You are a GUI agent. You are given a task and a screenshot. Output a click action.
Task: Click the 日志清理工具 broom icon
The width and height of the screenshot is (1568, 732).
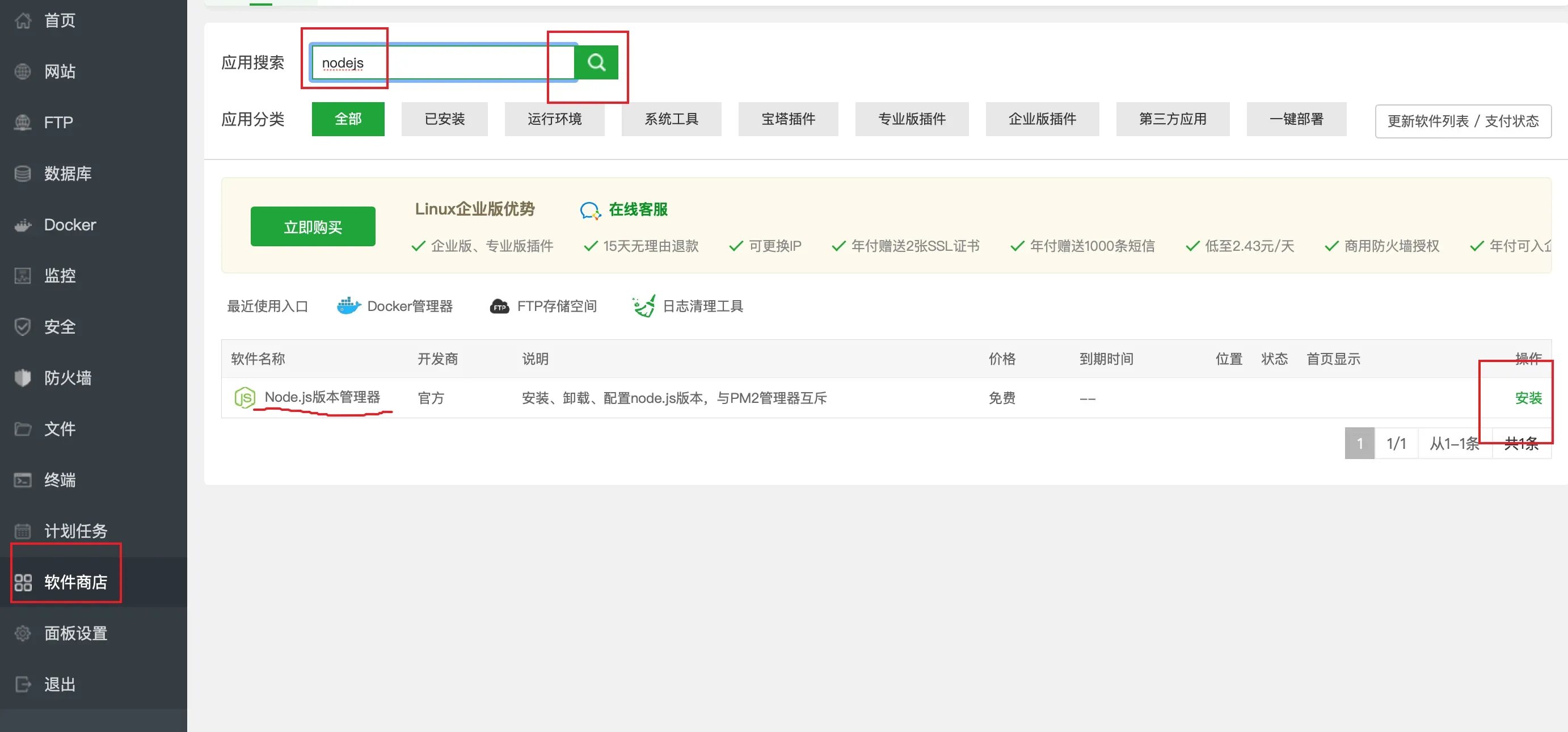point(643,306)
